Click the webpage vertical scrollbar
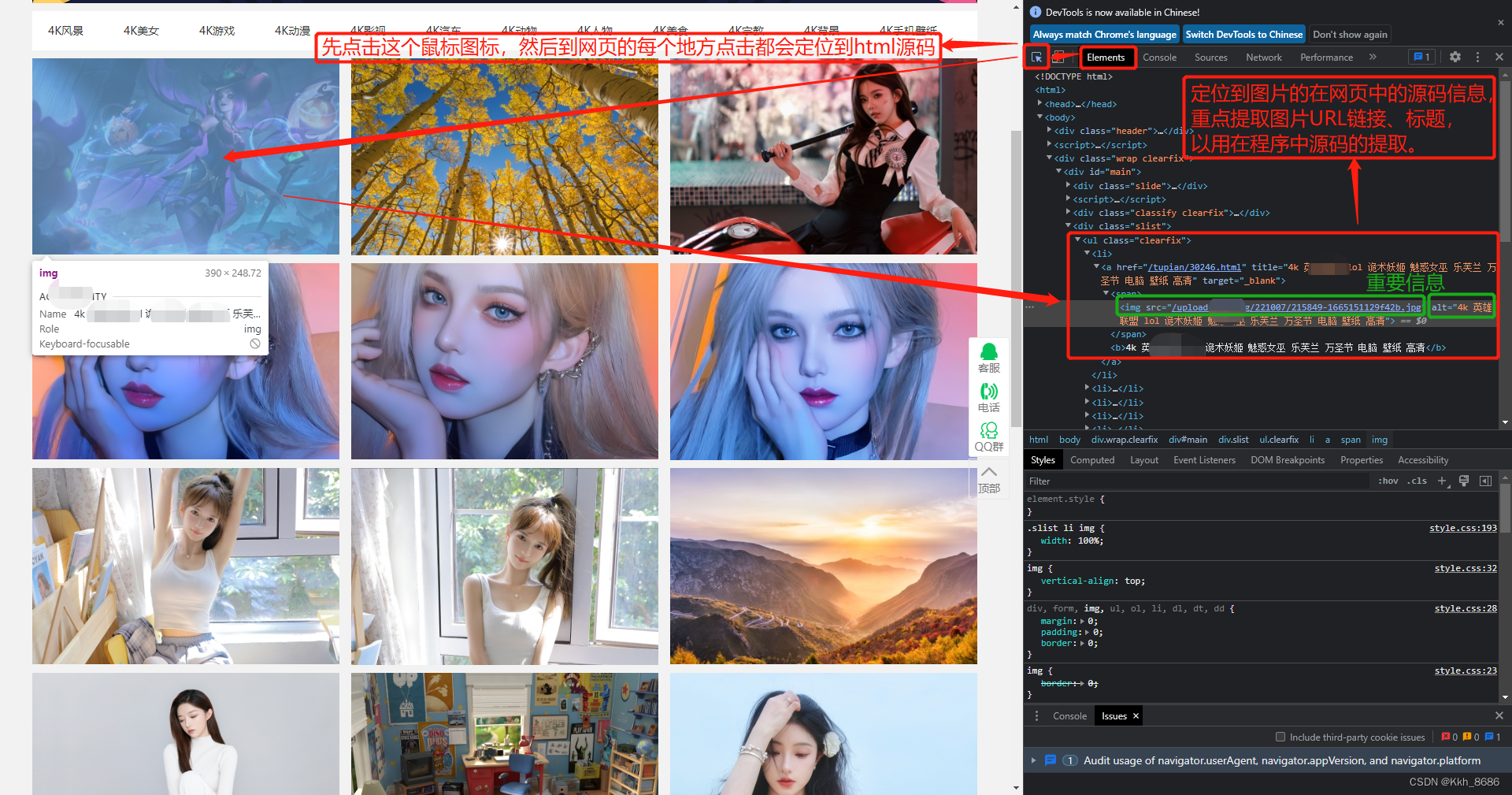The width and height of the screenshot is (1512, 795). 1016,280
